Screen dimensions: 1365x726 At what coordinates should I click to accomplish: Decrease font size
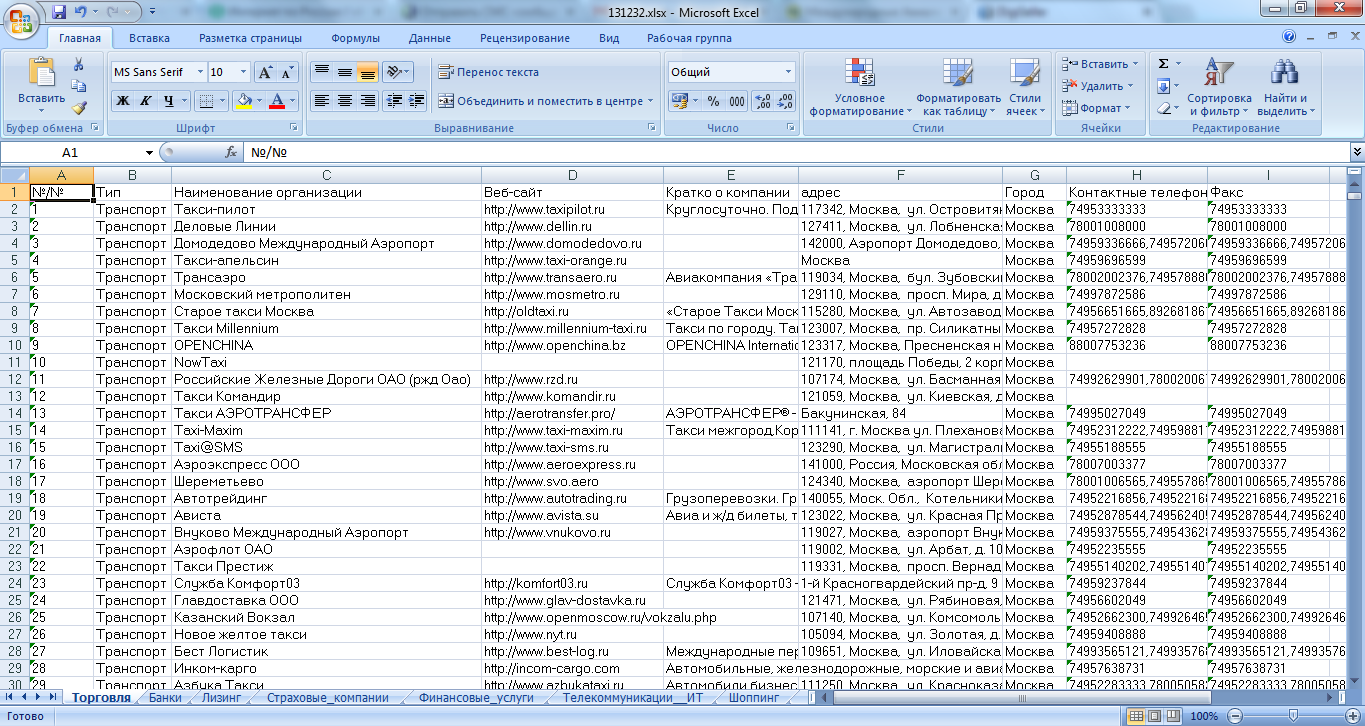coord(287,72)
